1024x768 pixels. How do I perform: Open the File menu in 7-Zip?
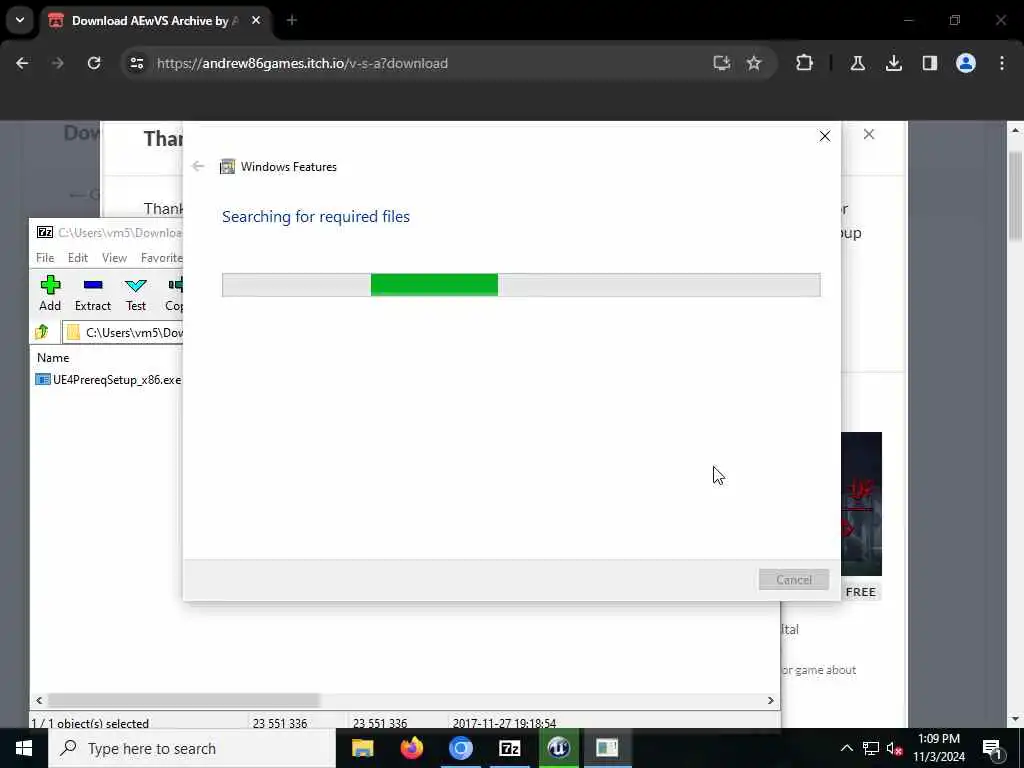click(45, 257)
